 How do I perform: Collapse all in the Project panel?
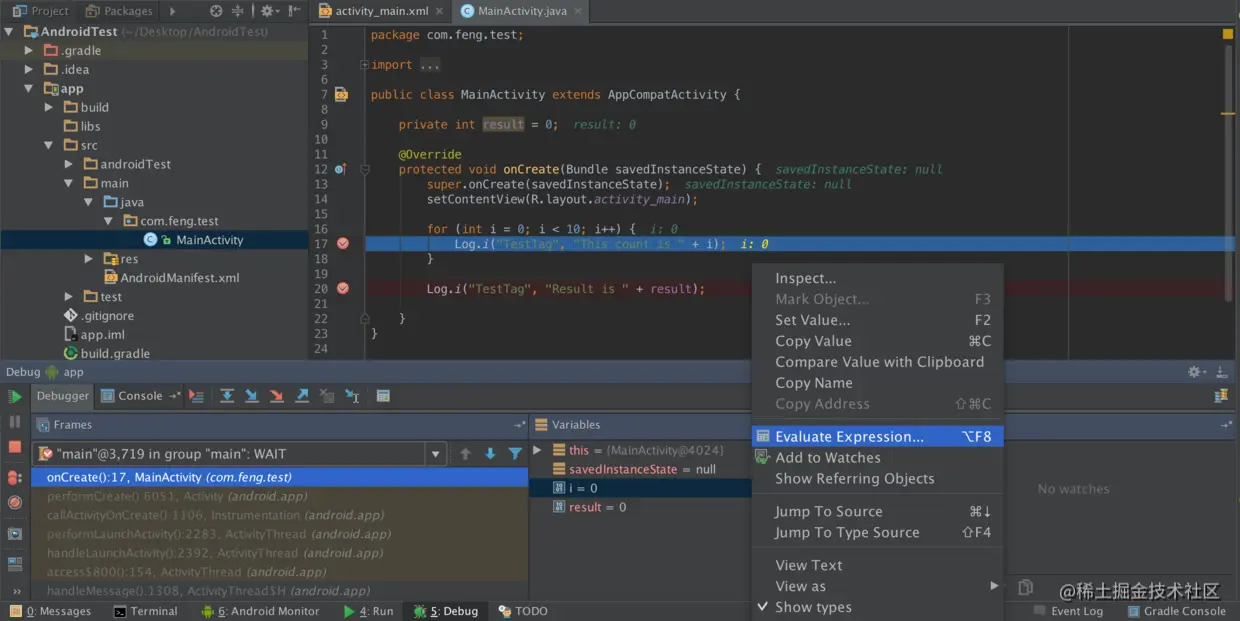[x=237, y=11]
